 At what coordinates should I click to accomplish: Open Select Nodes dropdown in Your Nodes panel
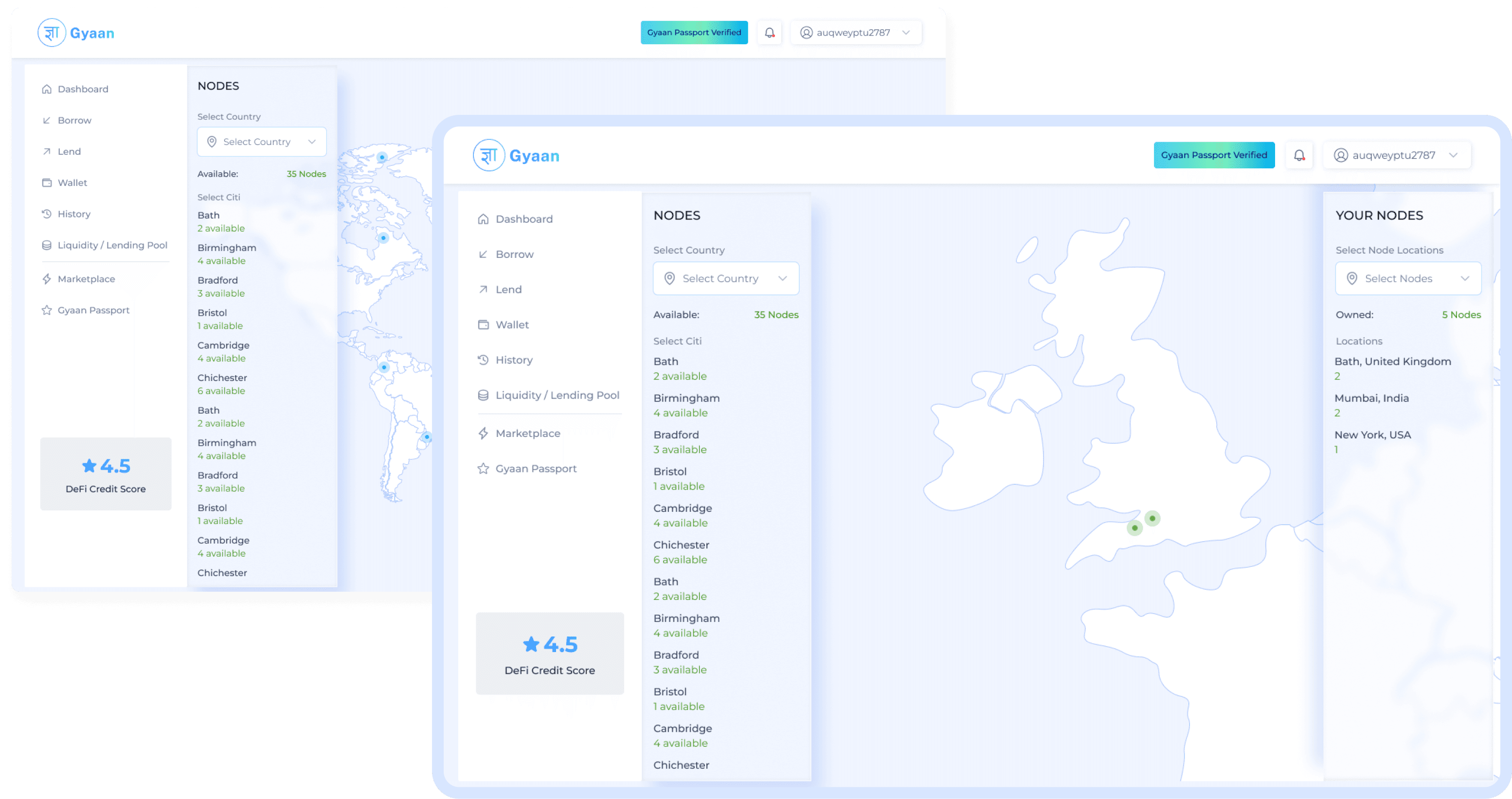(x=1408, y=278)
